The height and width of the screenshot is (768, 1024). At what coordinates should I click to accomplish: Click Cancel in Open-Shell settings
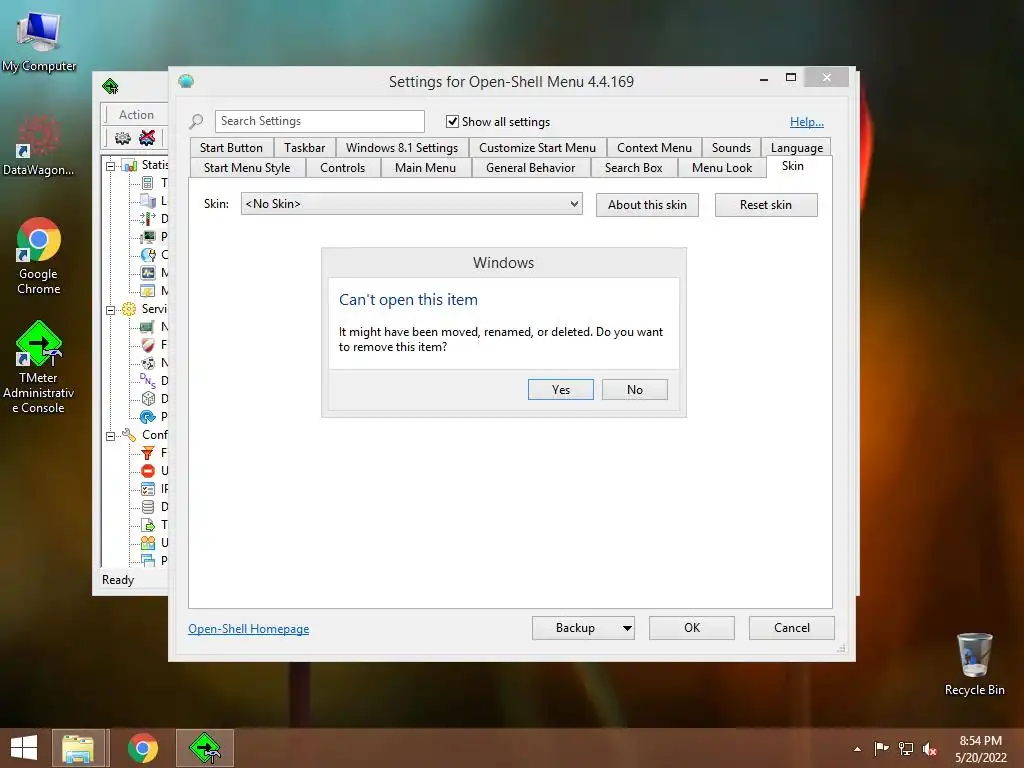(x=792, y=628)
